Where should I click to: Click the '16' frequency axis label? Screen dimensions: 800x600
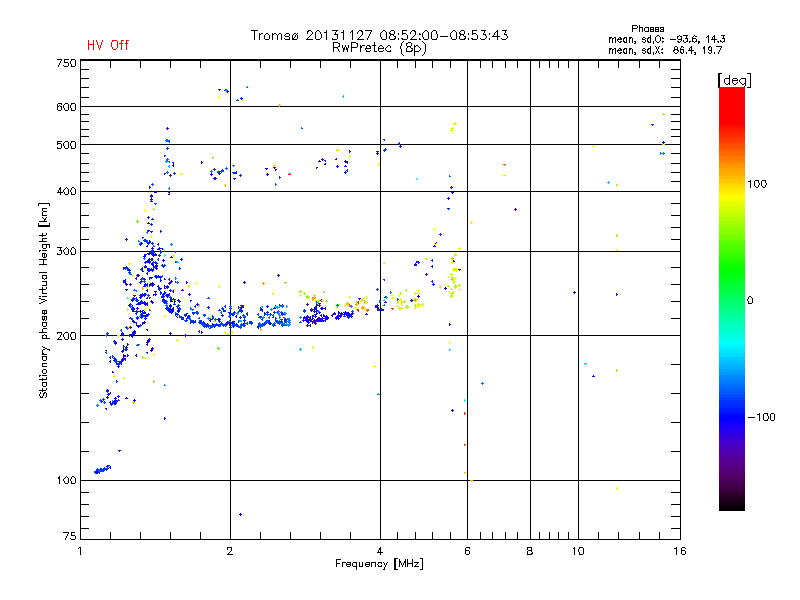pos(680,551)
